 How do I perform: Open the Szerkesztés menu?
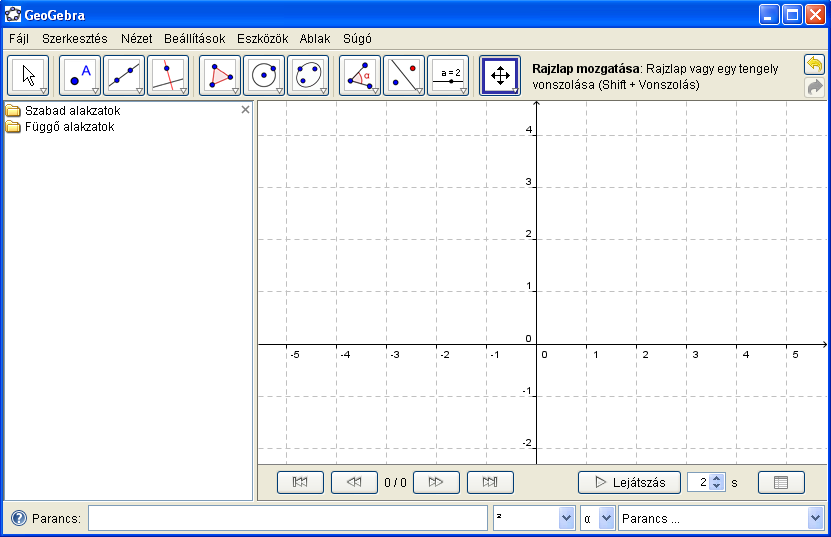(75, 39)
